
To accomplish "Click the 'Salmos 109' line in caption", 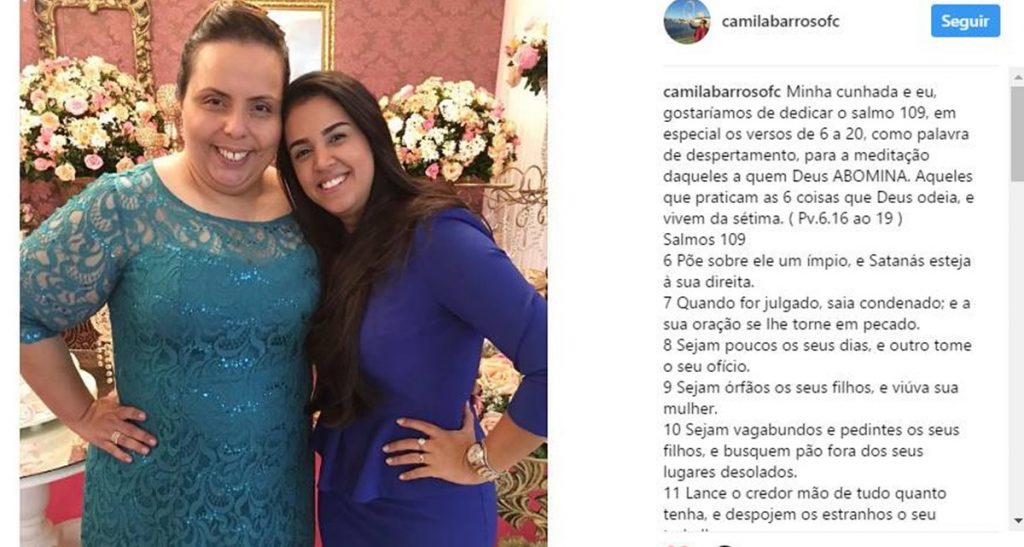I will [704, 240].
